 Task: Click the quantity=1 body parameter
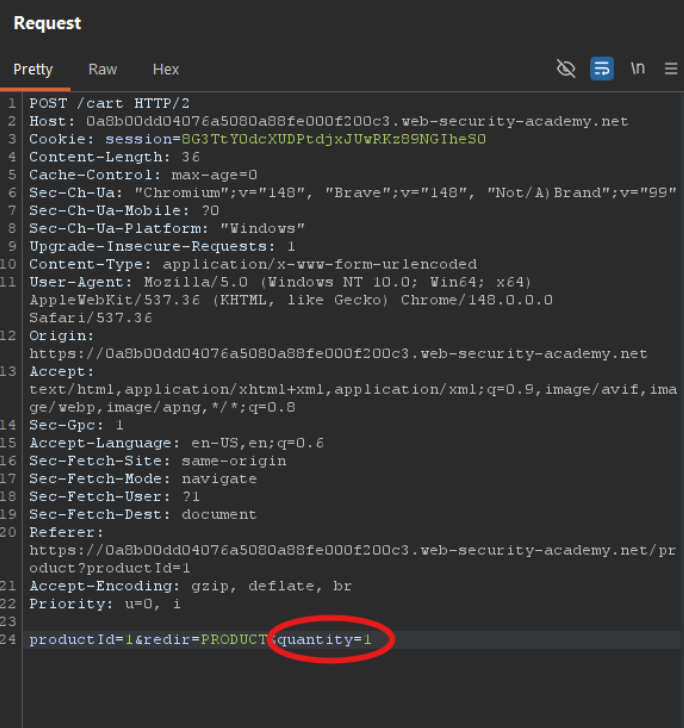(324, 639)
